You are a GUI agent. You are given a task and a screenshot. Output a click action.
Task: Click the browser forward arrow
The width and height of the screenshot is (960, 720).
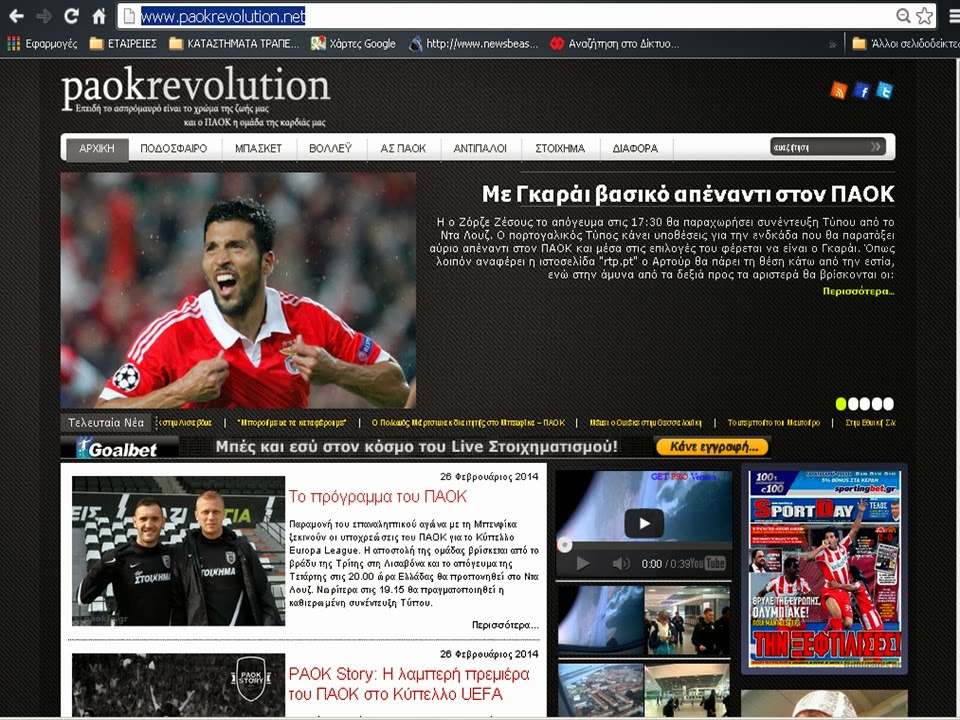click(x=44, y=16)
